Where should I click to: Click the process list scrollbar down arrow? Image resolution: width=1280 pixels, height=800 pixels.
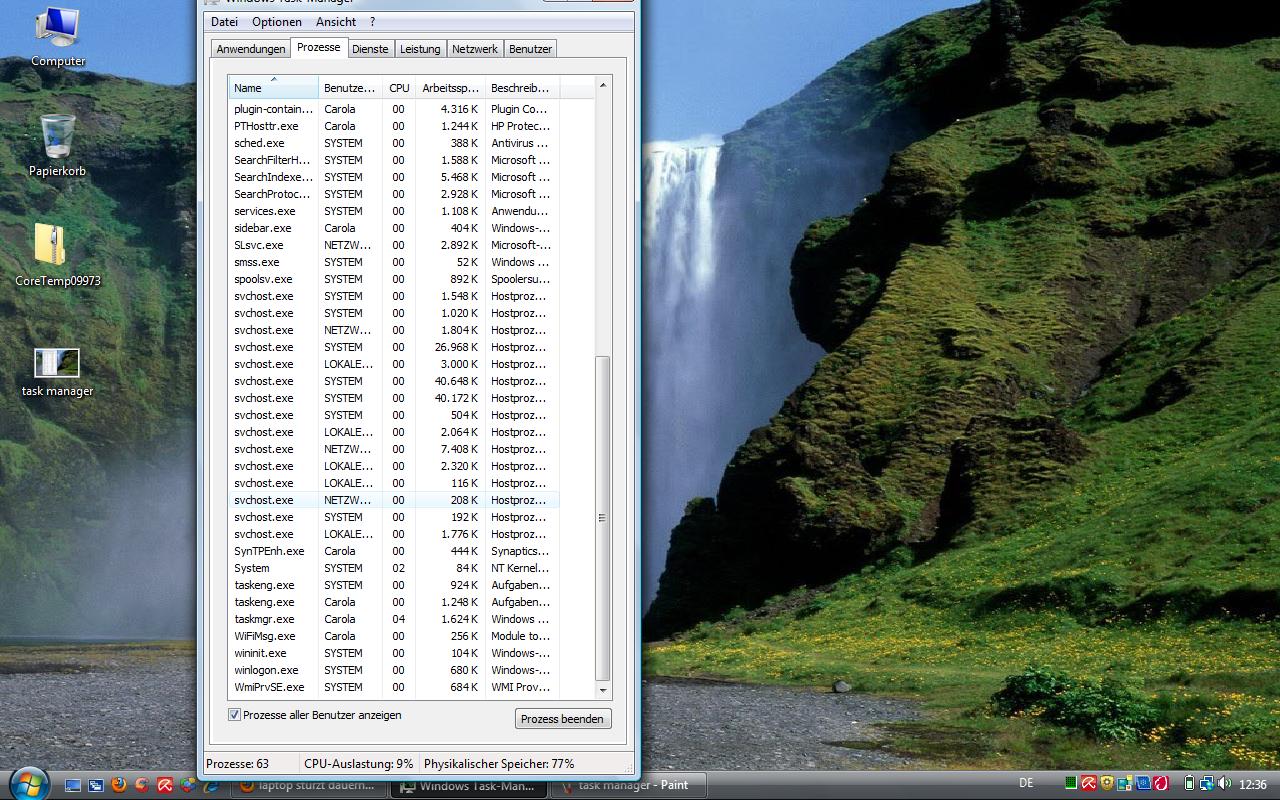[602, 690]
